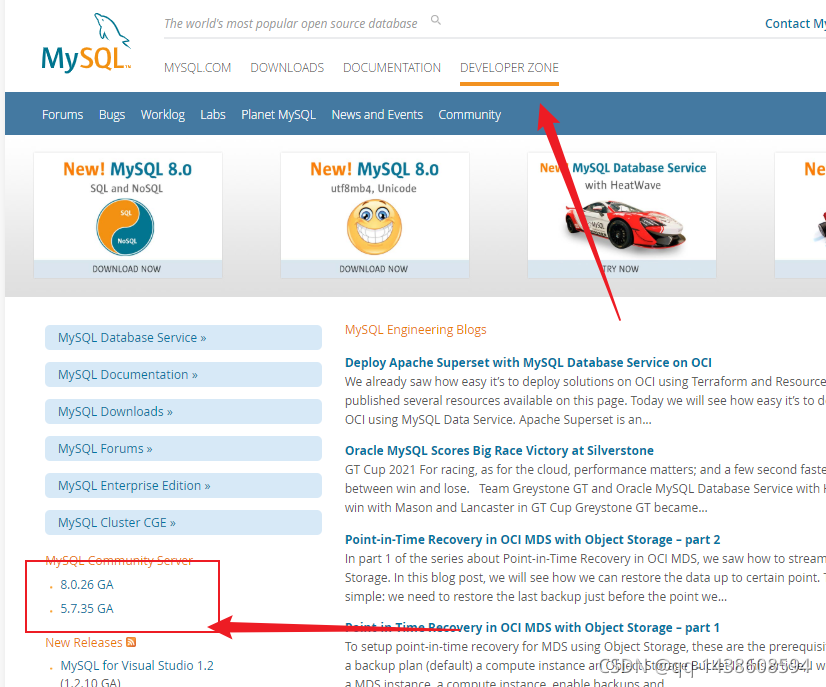
Task: Open Worklog in the blue navbar
Action: click(x=163, y=114)
